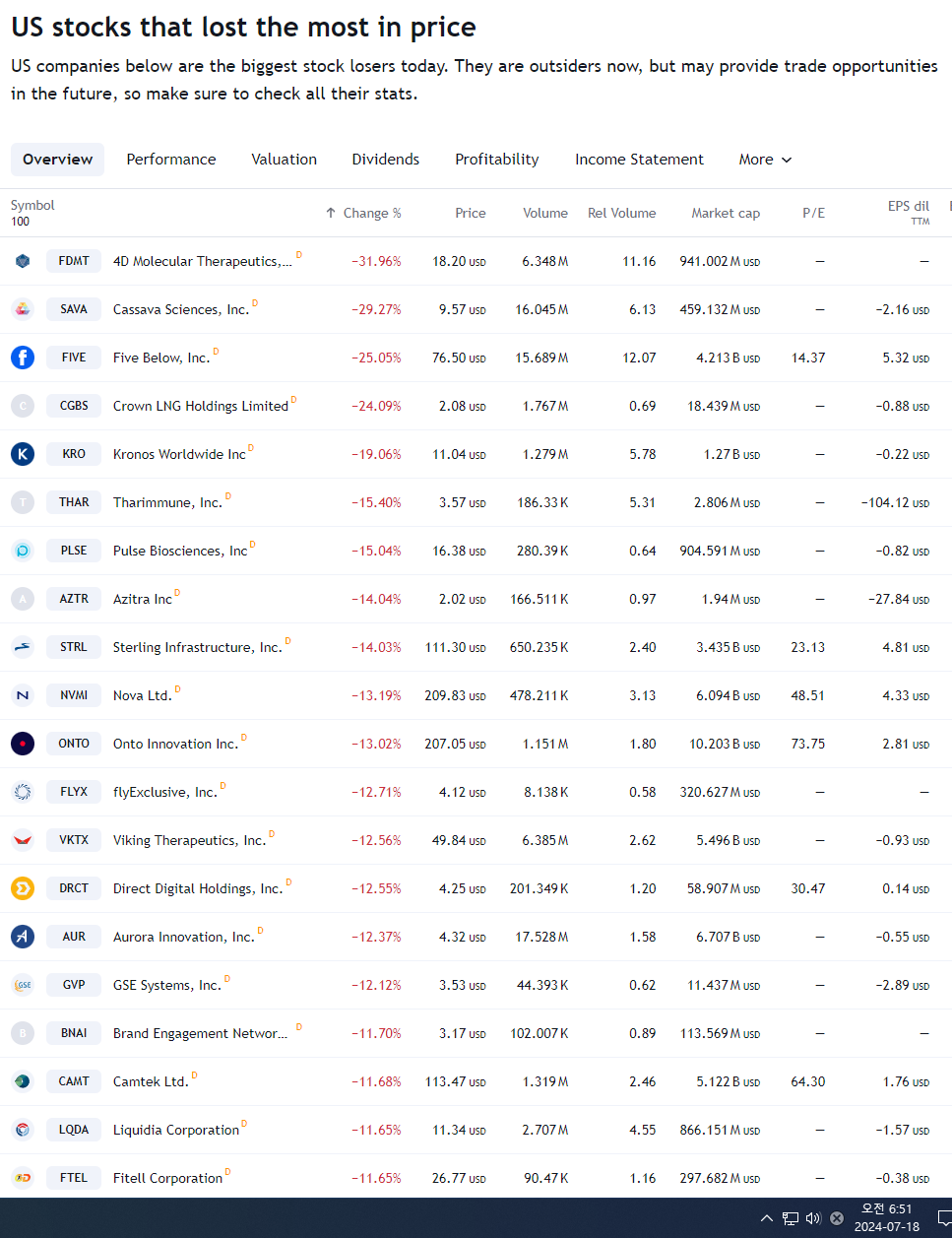Image resolution: width=952 pixels, height=1238 pixels.
Task: Open the Profitability tab
Action: tap(497, 160)
